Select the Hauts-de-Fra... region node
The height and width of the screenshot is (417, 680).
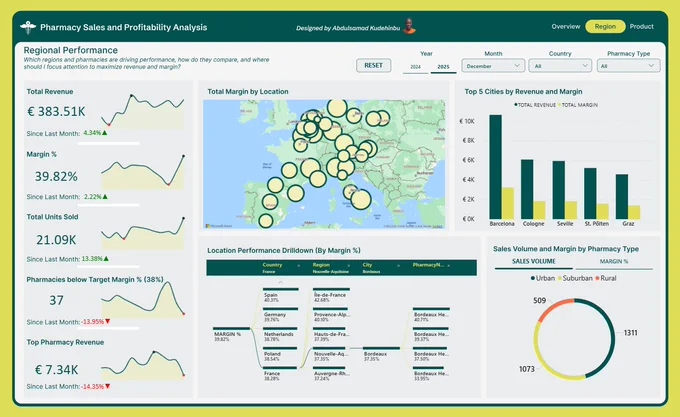(x=331, y=335)
